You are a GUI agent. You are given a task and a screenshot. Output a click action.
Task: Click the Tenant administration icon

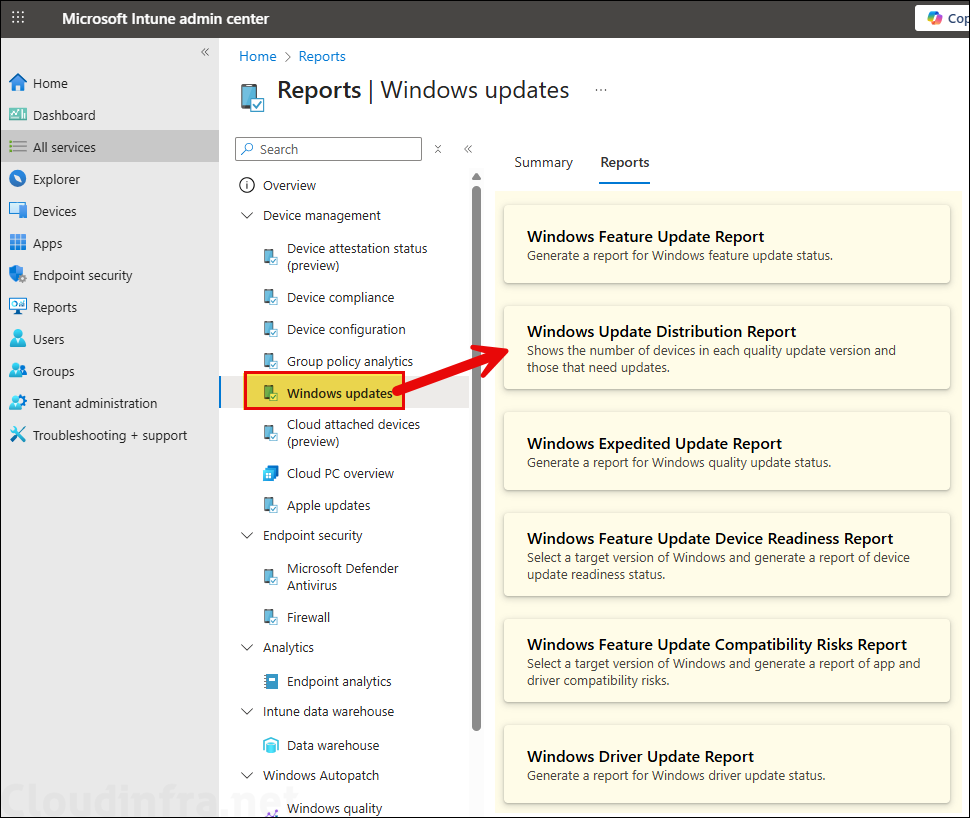[x=17, y=403]
